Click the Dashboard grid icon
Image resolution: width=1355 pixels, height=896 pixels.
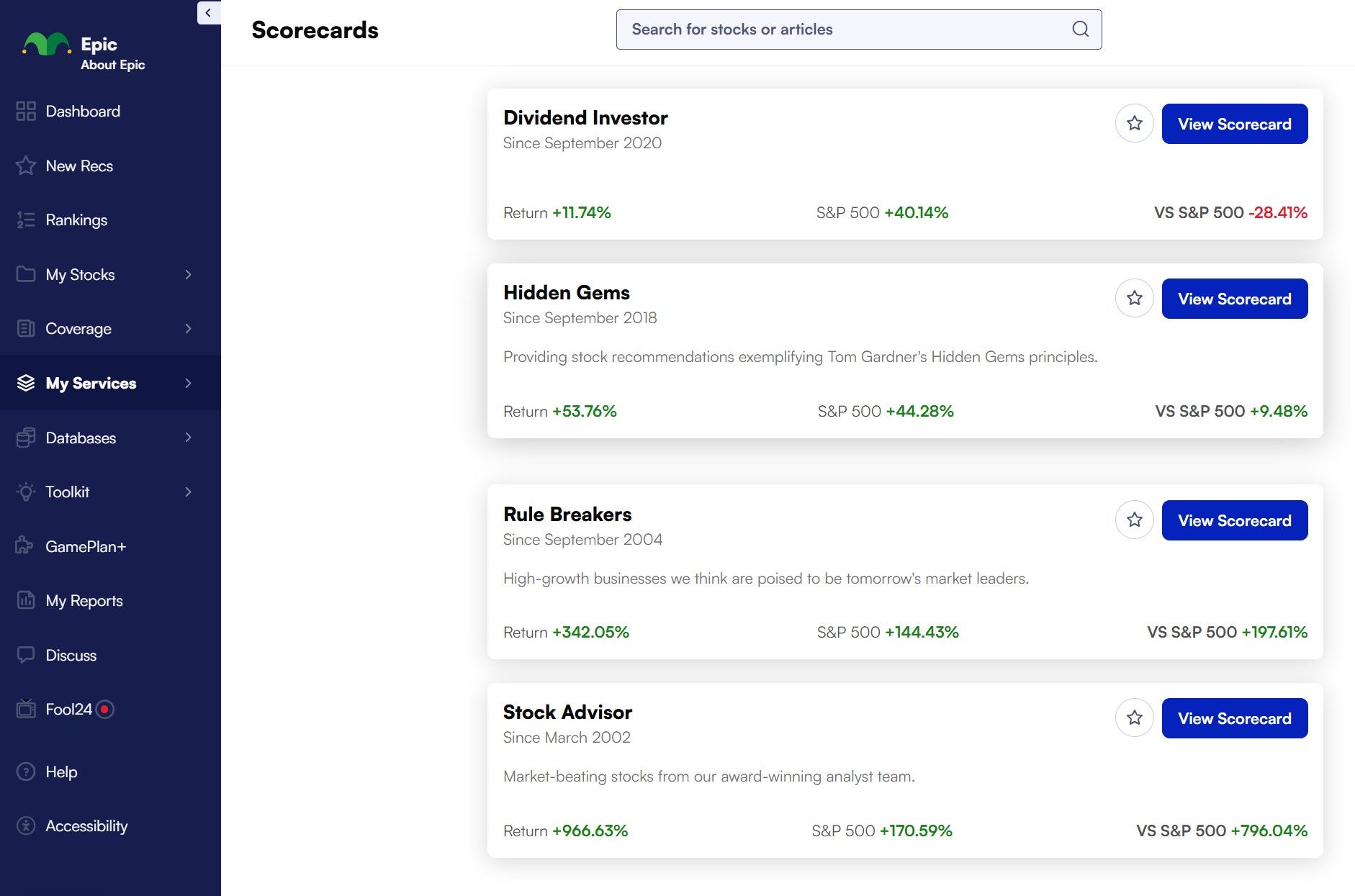(x=26, y=111)
